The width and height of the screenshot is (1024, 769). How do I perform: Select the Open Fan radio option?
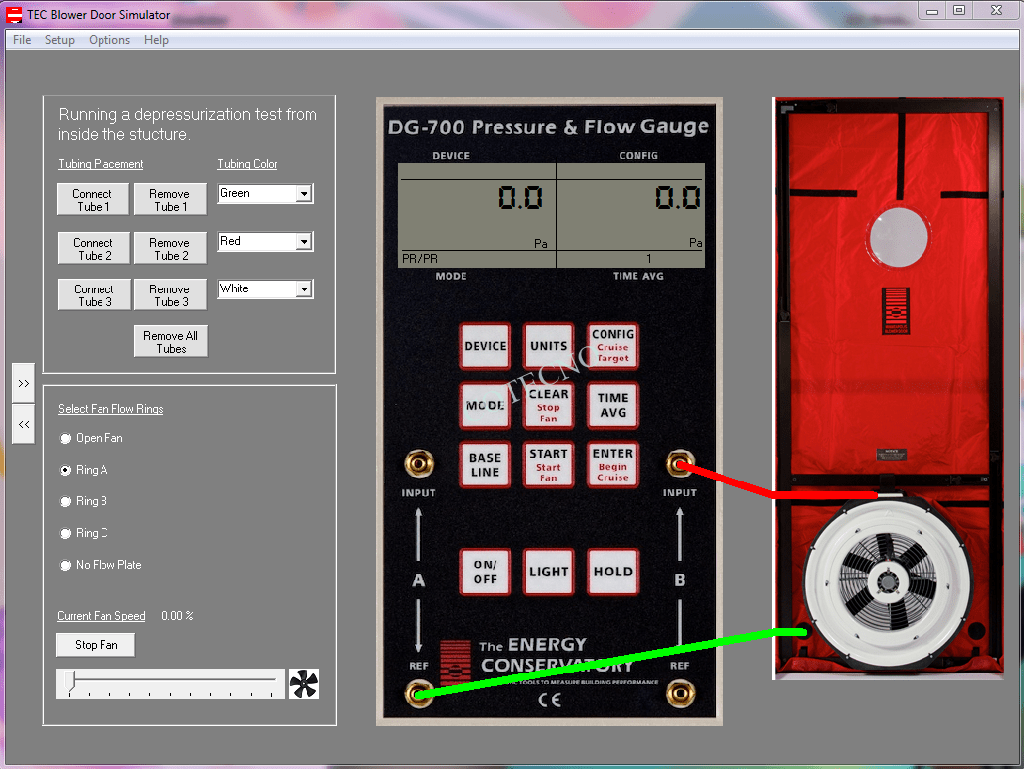(66, 438)
